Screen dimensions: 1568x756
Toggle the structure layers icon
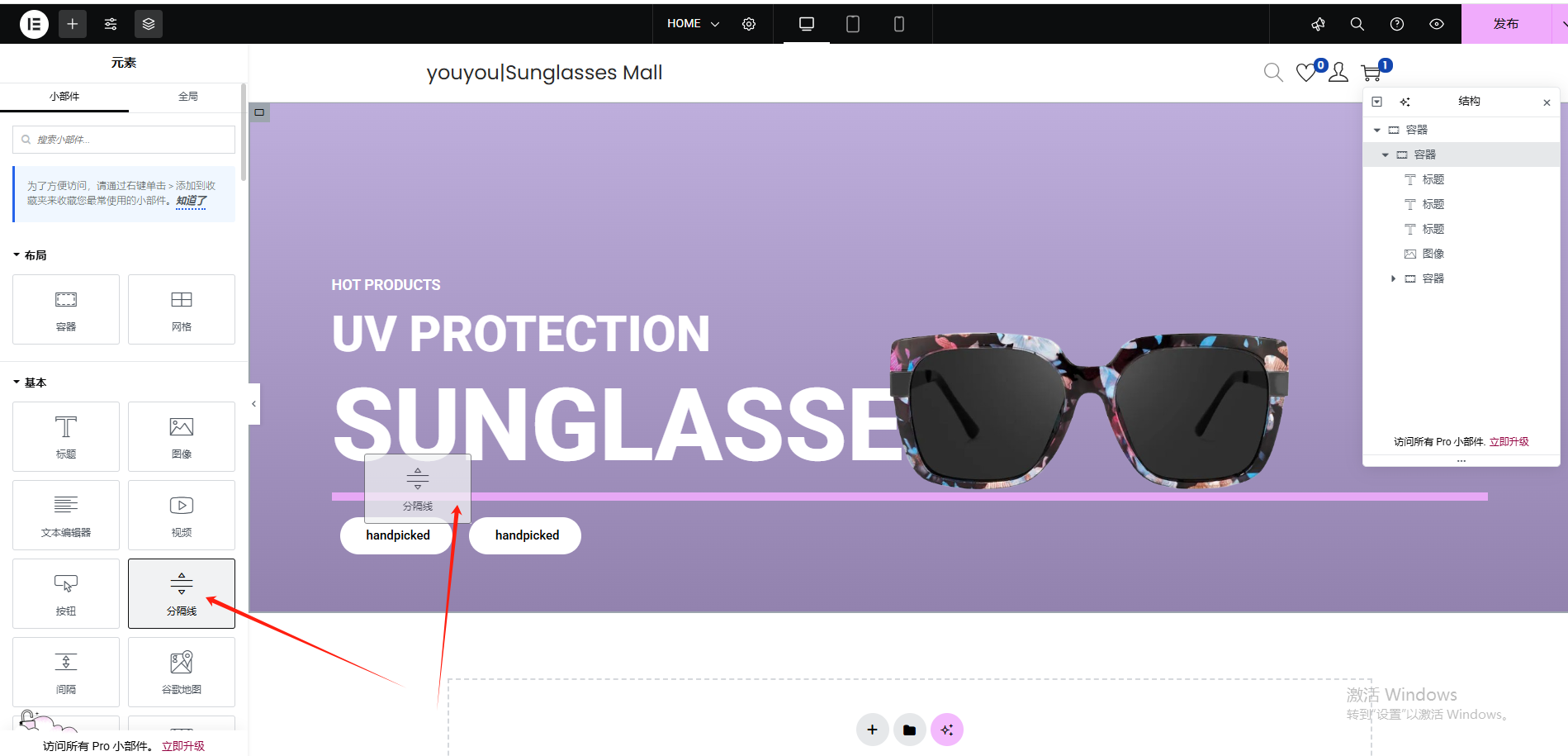click(149, 24)
